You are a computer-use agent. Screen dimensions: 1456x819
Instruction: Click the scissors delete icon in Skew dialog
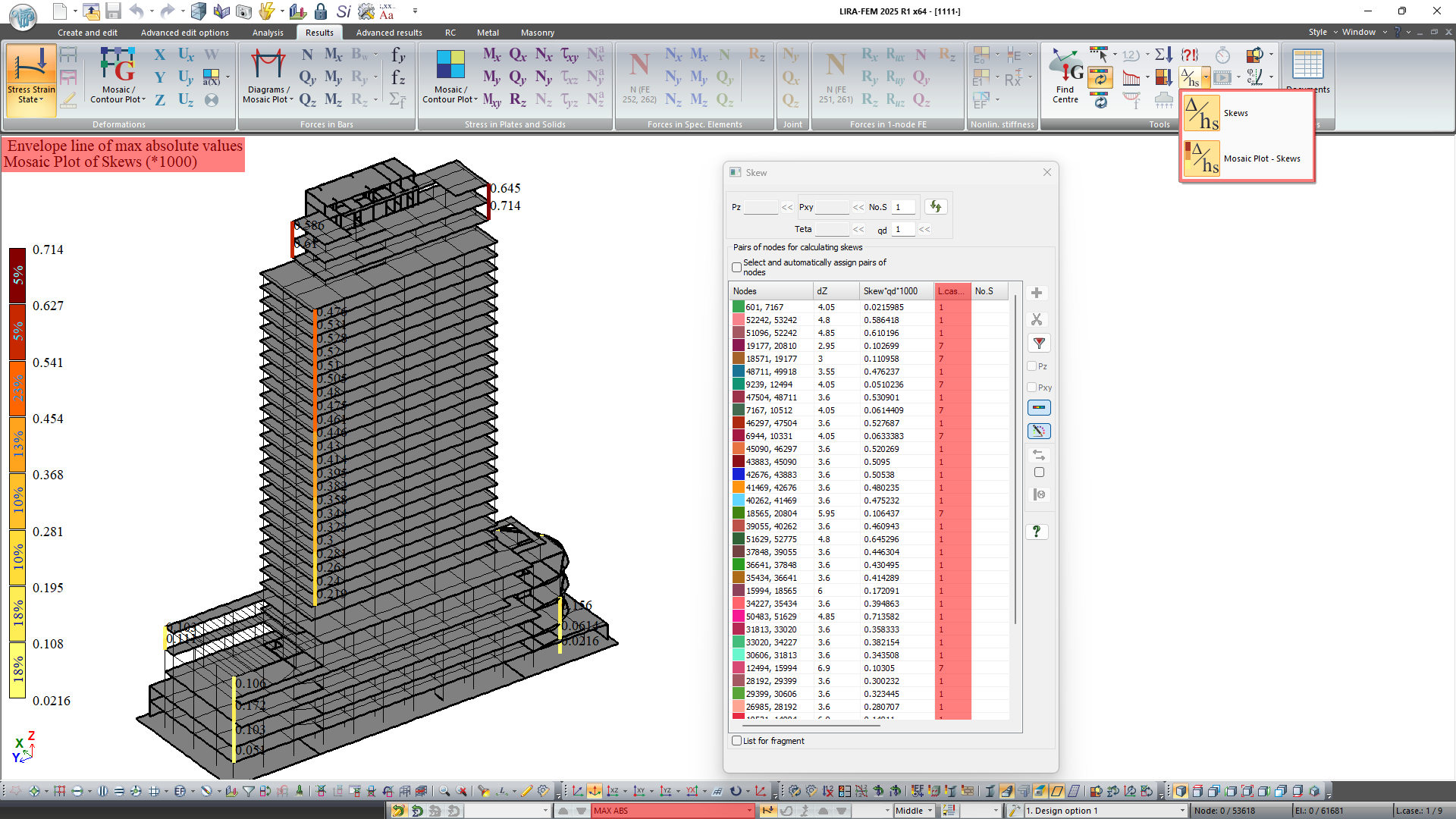(x=1037, y=319)
